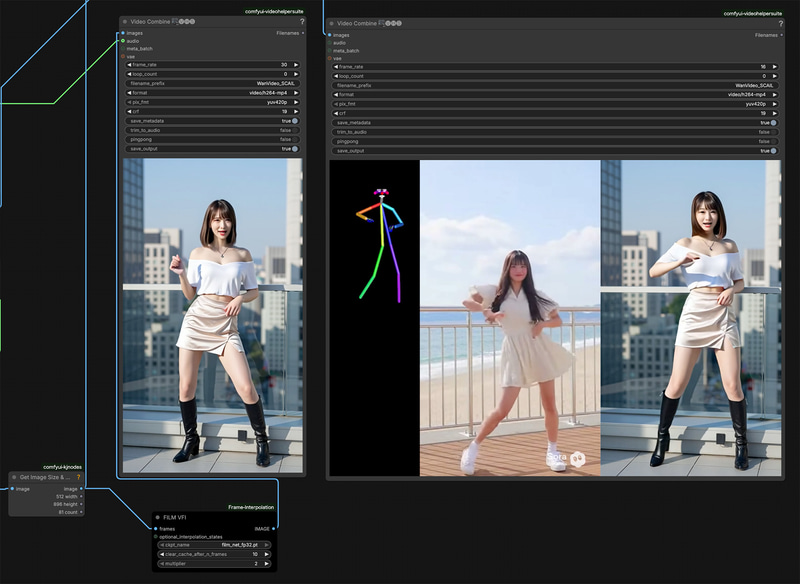This screenshot has width=800, height=584.
Task: Increase clear_cache_after_n_frames with right arrow
Action: [267, 554]
